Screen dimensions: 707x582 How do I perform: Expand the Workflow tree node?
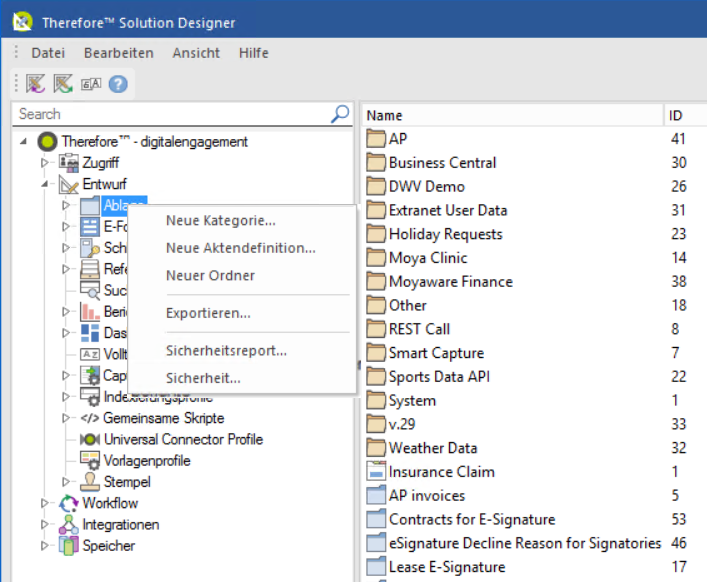click(44, 503)
